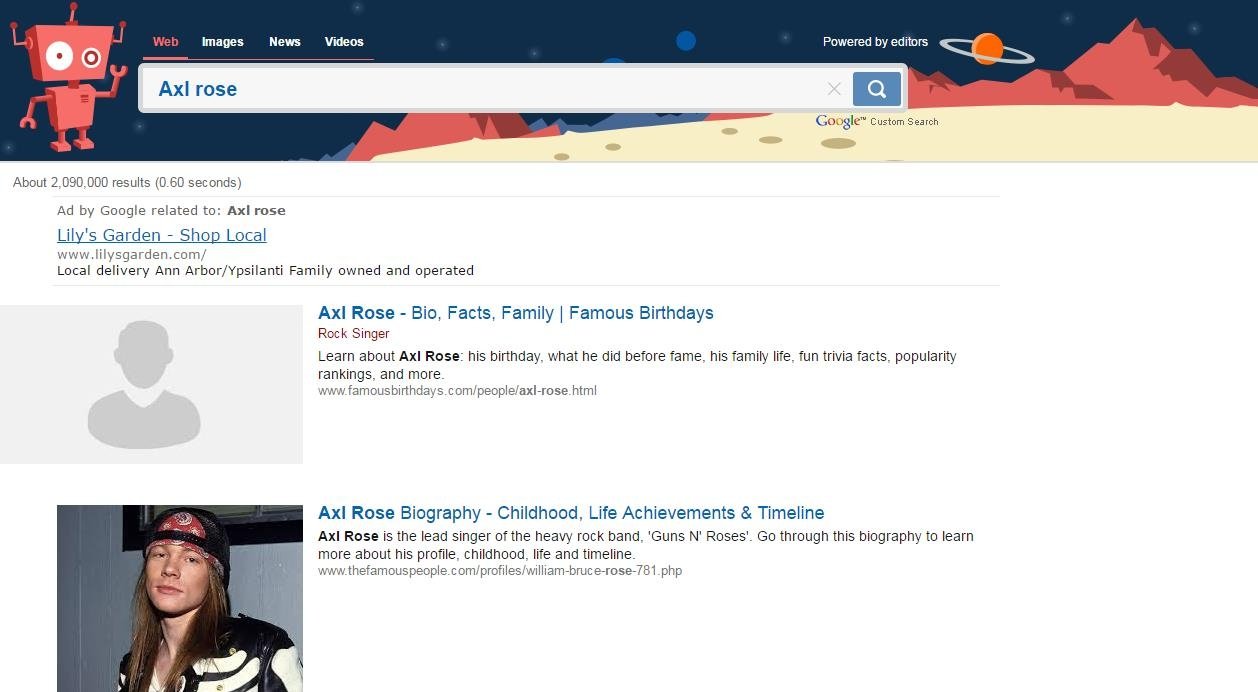Screen dimensions: 1258x692
Task: Click the 'lead singer of the heavy rock band' snippet
Action: (646, 545)
